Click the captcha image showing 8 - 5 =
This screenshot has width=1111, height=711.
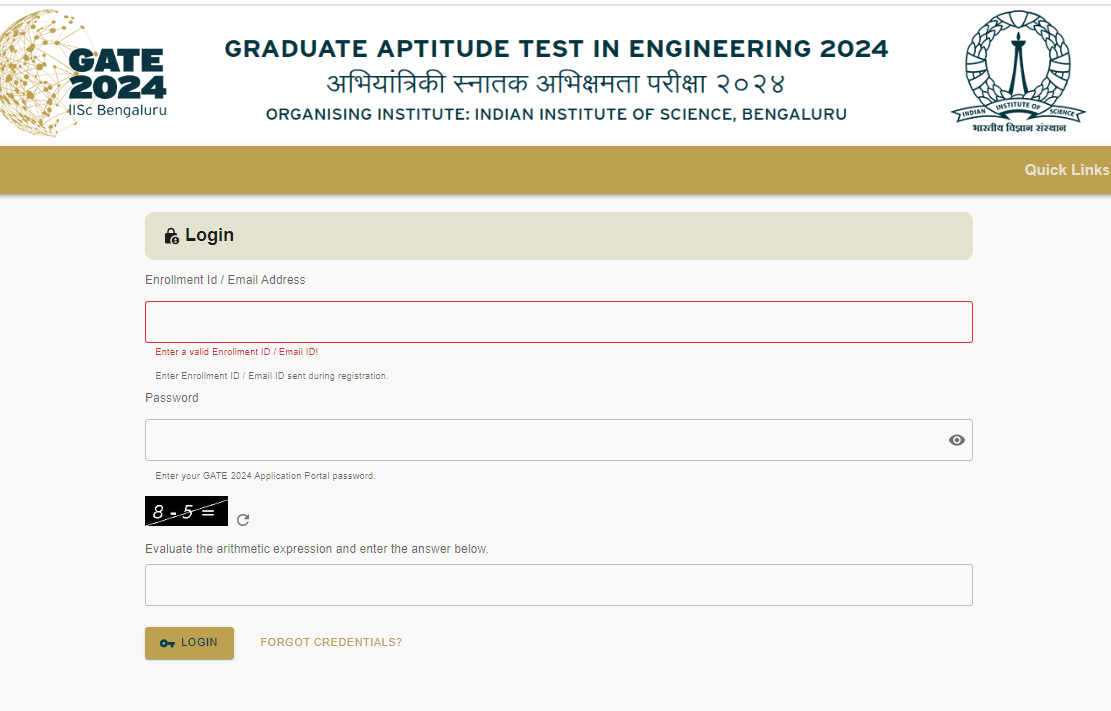tap(186, 511)
